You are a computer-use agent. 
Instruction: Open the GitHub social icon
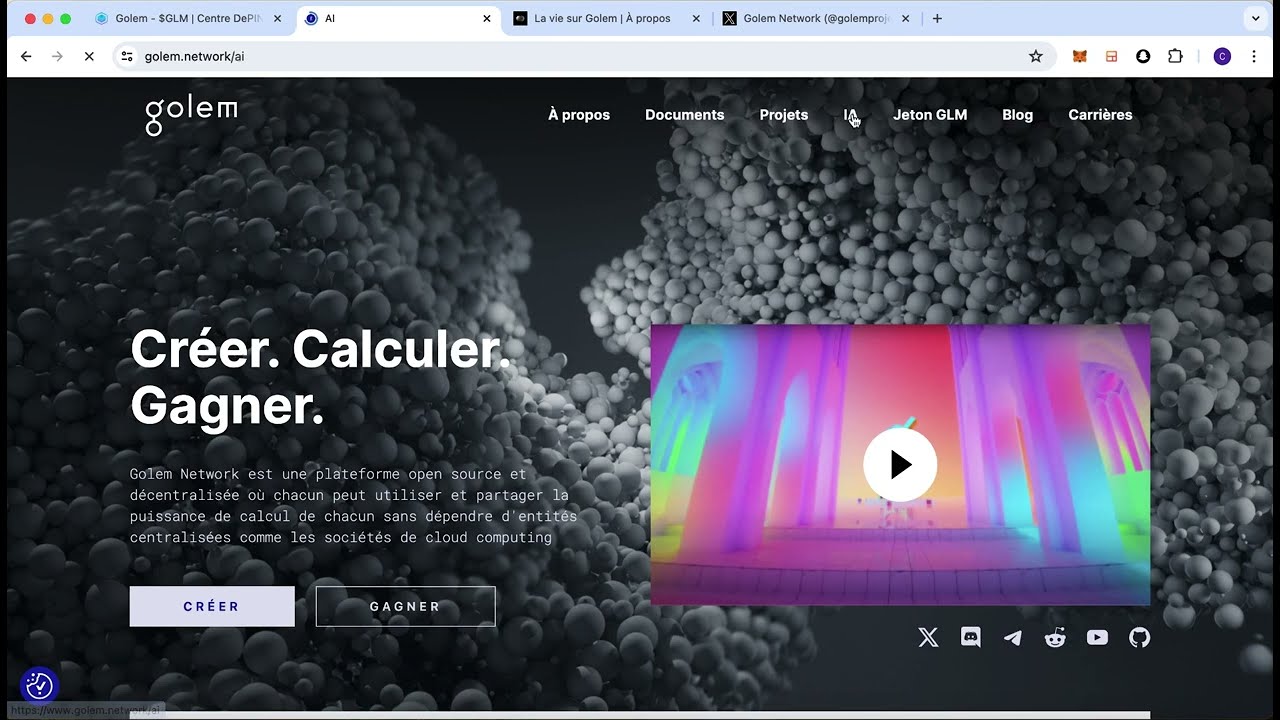point(1139,637)
